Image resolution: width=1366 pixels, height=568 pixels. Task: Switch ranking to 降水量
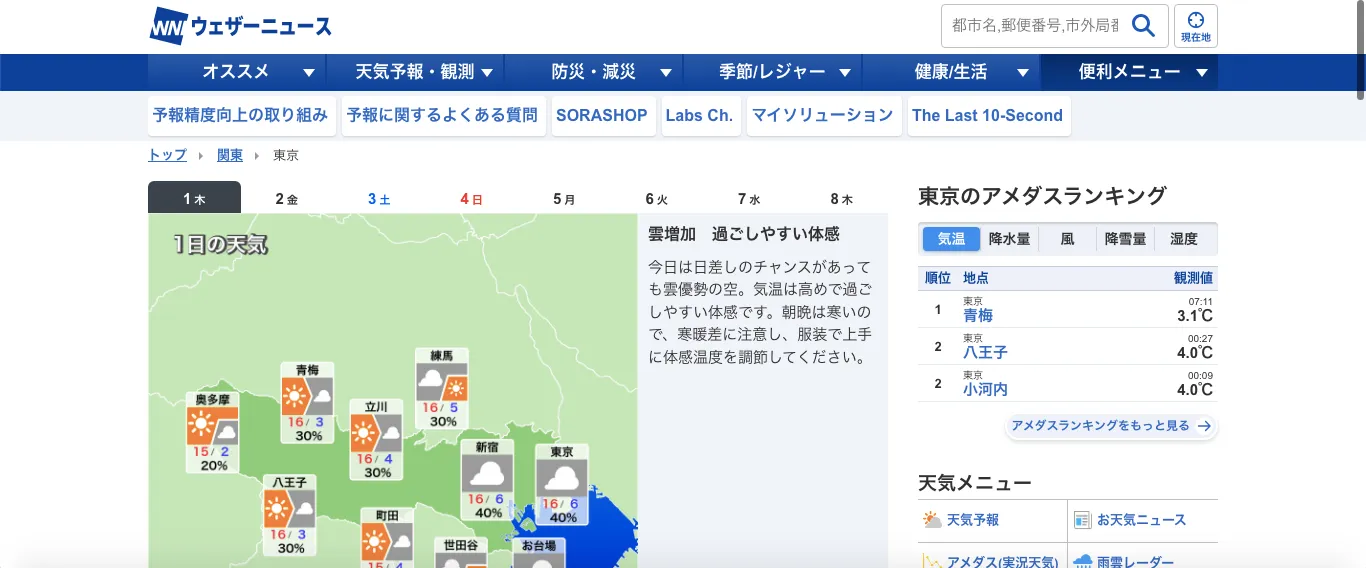[x=1009, y=239]
